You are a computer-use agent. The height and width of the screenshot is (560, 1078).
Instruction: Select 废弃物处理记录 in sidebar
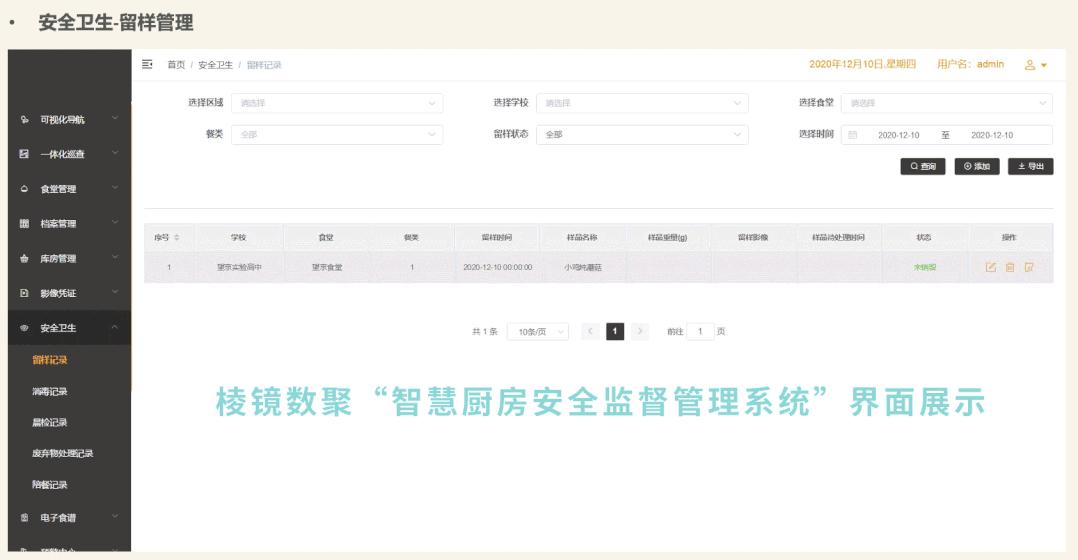[63, 453]
